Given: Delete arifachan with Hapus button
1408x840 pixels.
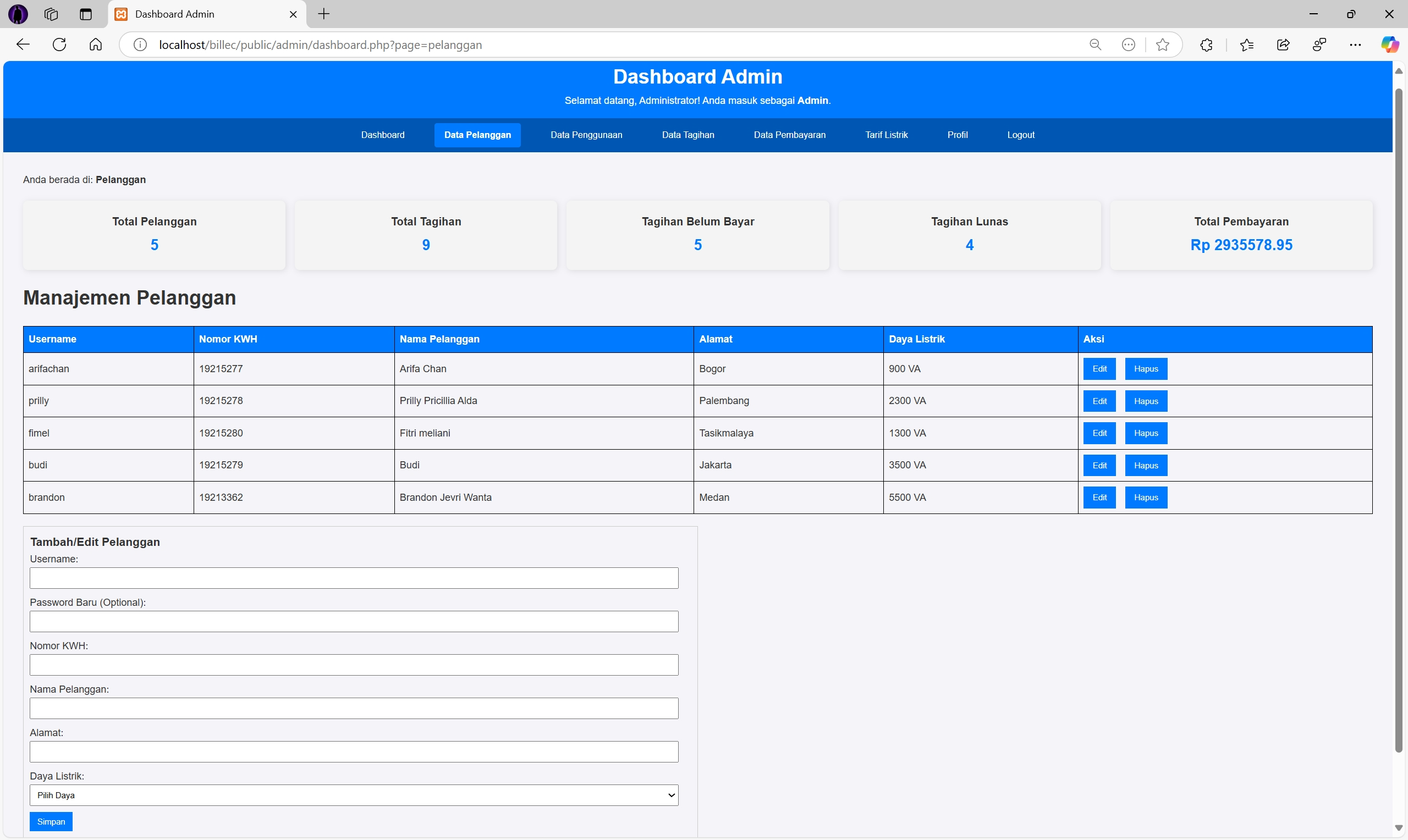Looking at the screenshot, I should coord(1145,369).
